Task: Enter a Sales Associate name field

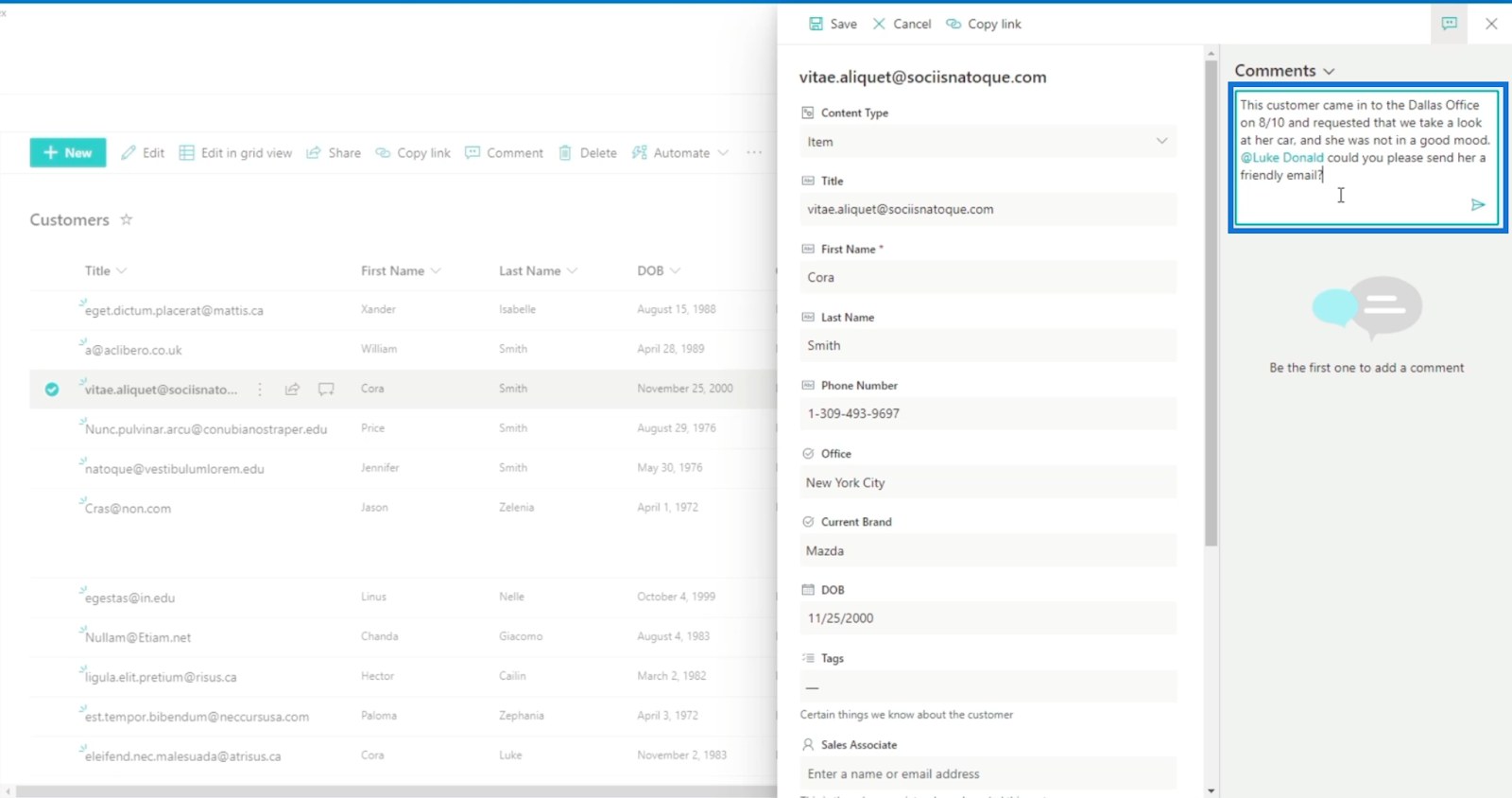Action: [988, 773]
